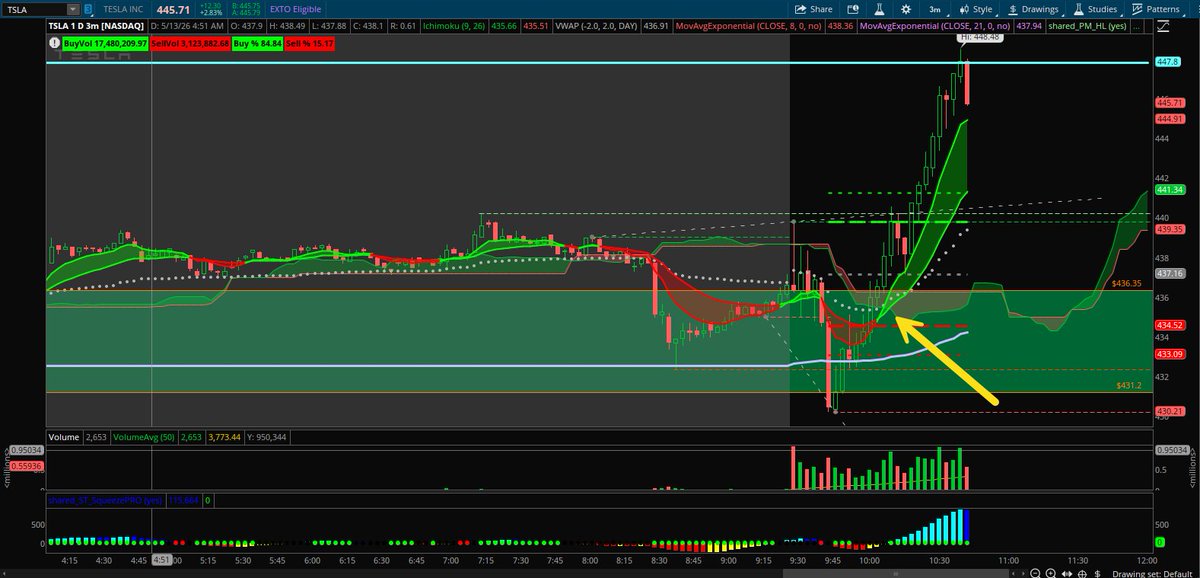Open the Style menu

tap(975, 8)
